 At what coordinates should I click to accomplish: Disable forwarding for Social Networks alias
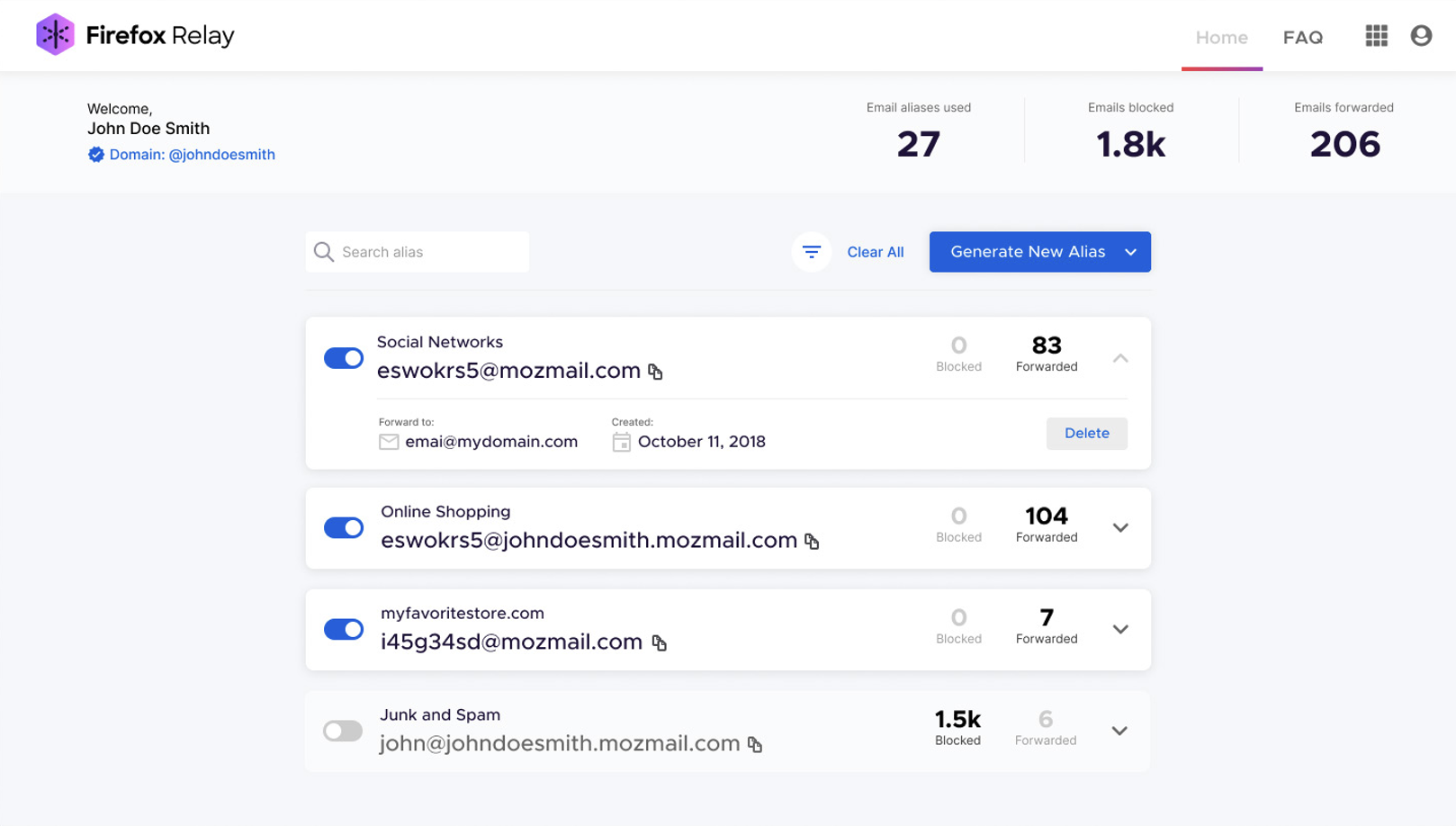click(344, 358)
